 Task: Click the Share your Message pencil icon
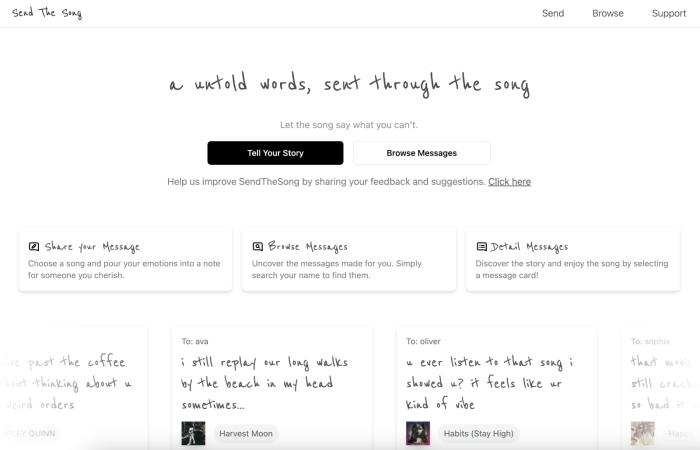pyautogui.click(x=34, y=246)
